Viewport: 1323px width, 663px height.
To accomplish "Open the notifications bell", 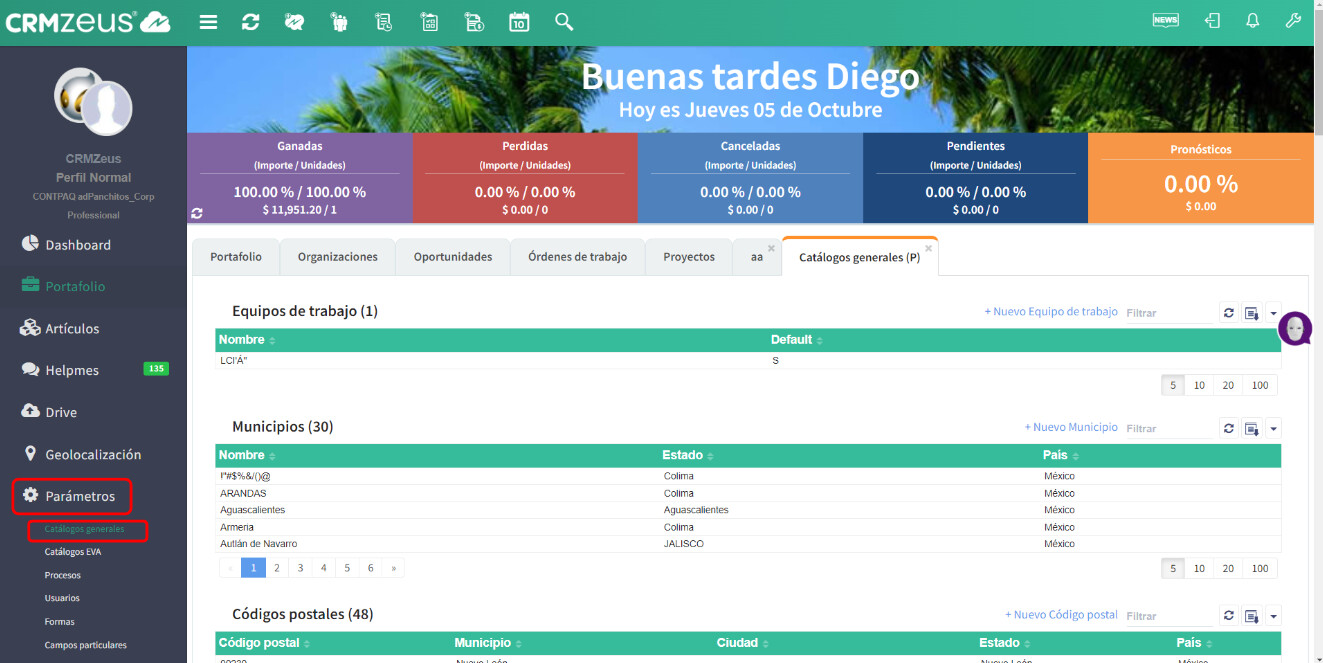I will tap(1252, 21).
